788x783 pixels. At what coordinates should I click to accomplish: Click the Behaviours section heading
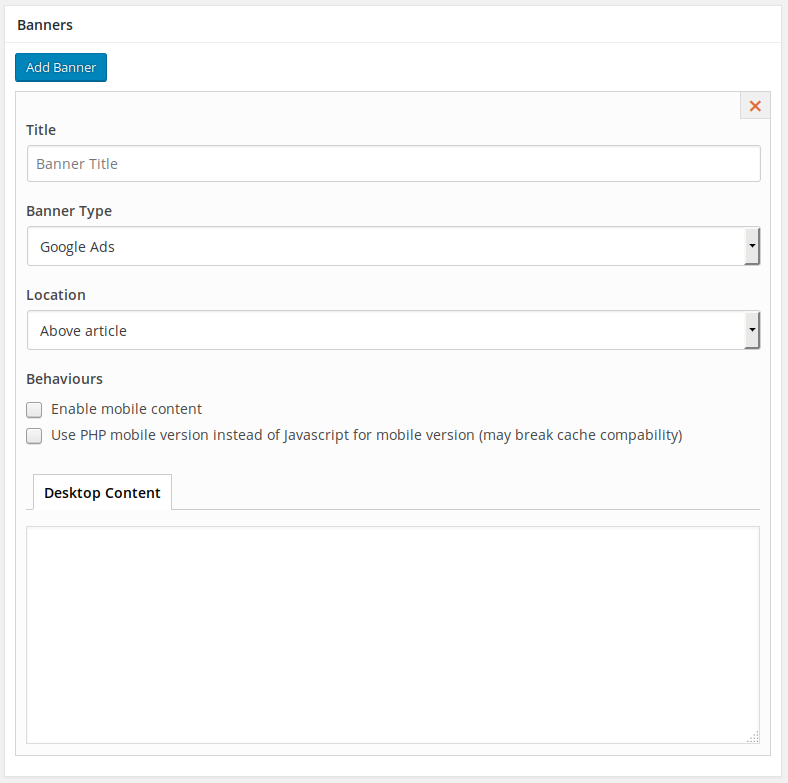coord(64,378)
